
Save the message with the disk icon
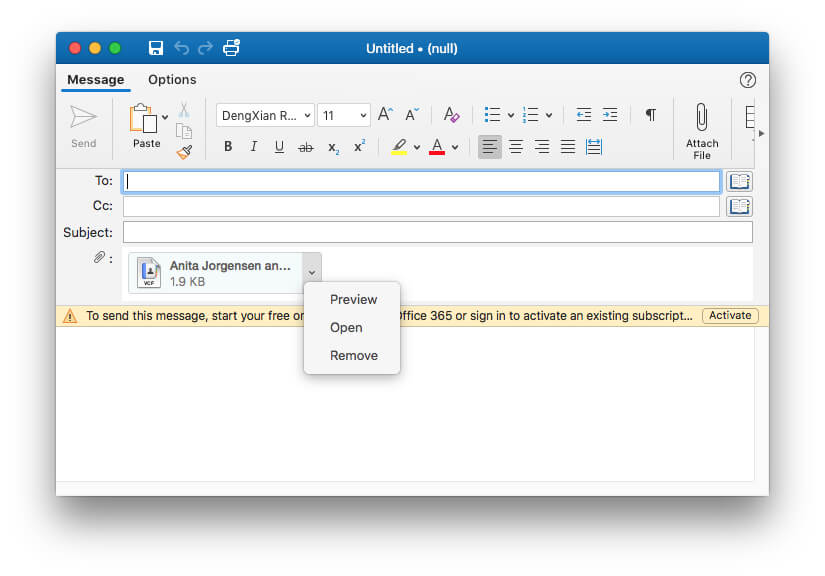155,47
